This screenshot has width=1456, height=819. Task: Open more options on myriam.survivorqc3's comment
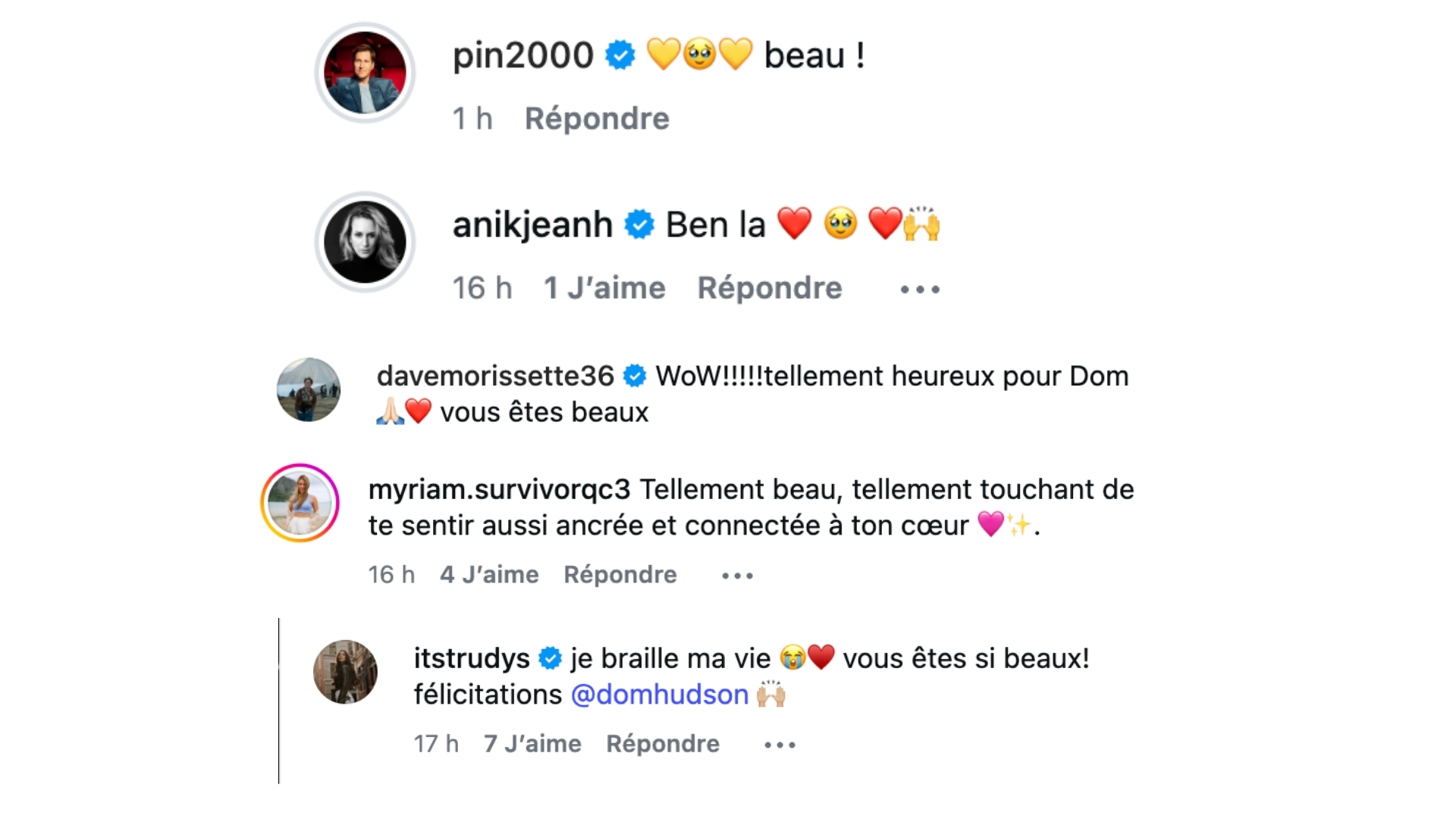pyautogui.click(x=737, y=576)
